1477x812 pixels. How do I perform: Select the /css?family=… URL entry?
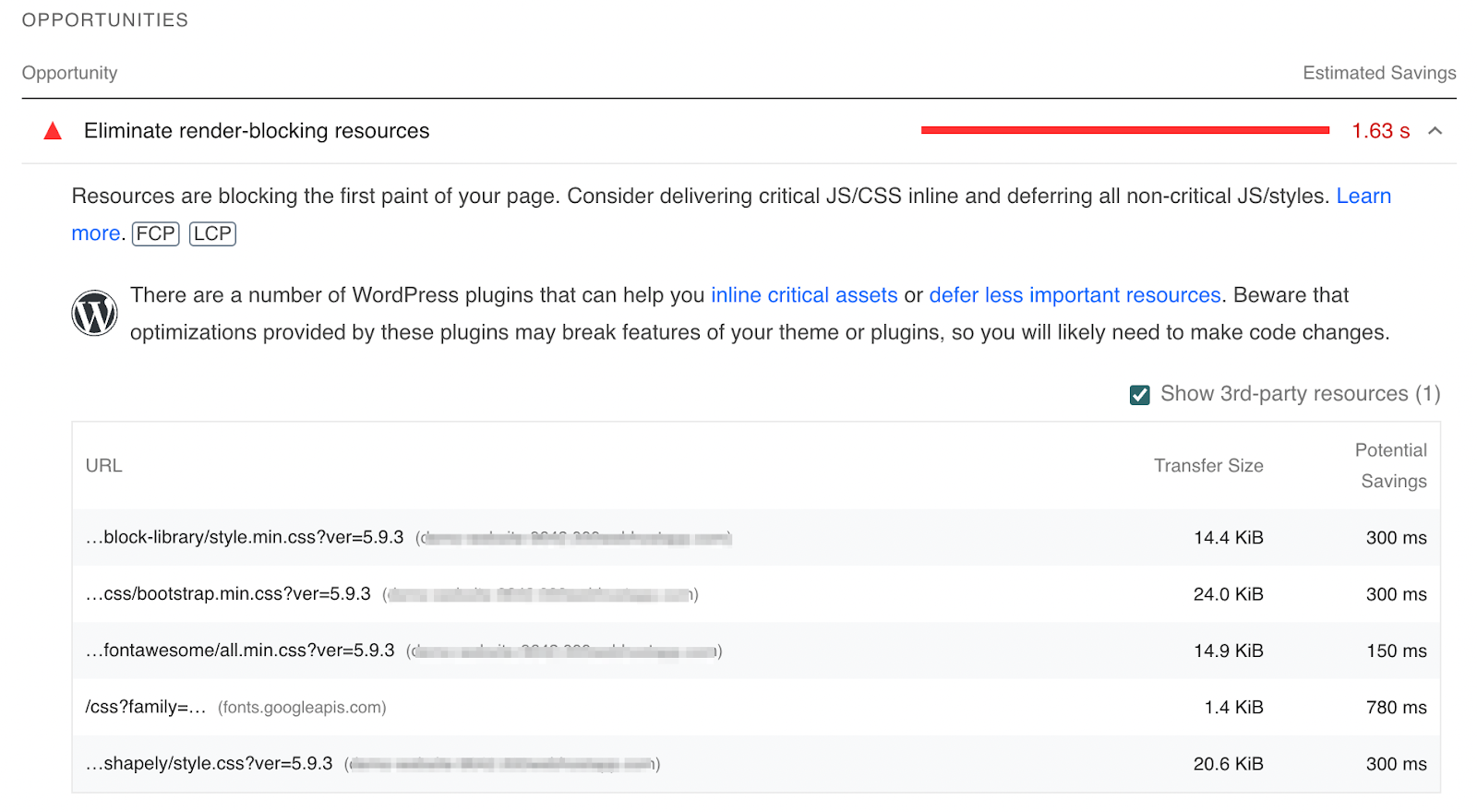tap(146, 707)
